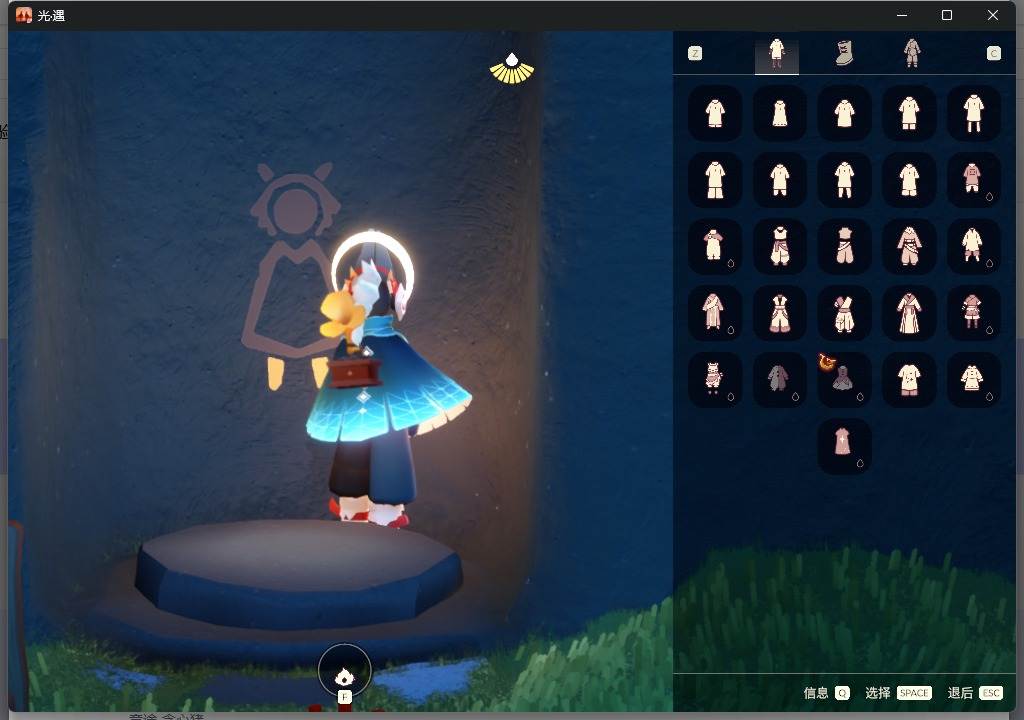Select sleeveless top with pink waist sash

(780, 246)
